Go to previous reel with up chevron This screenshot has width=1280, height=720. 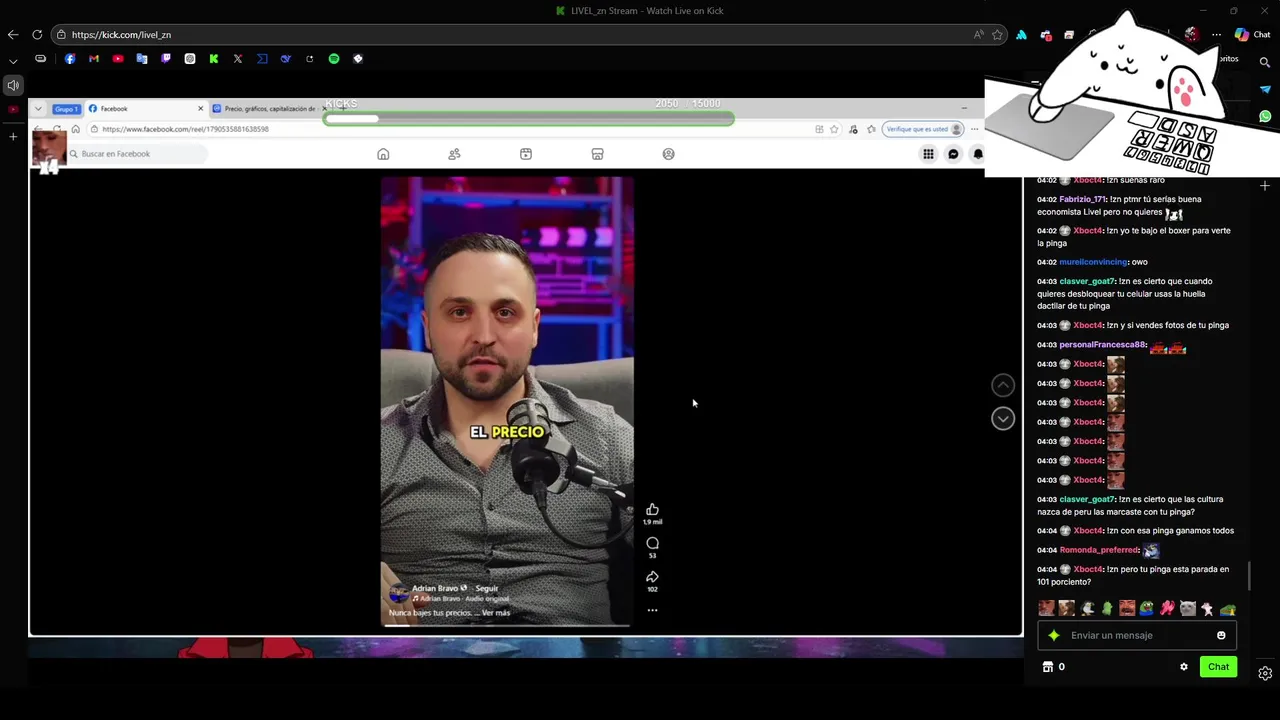[1003, 385]
